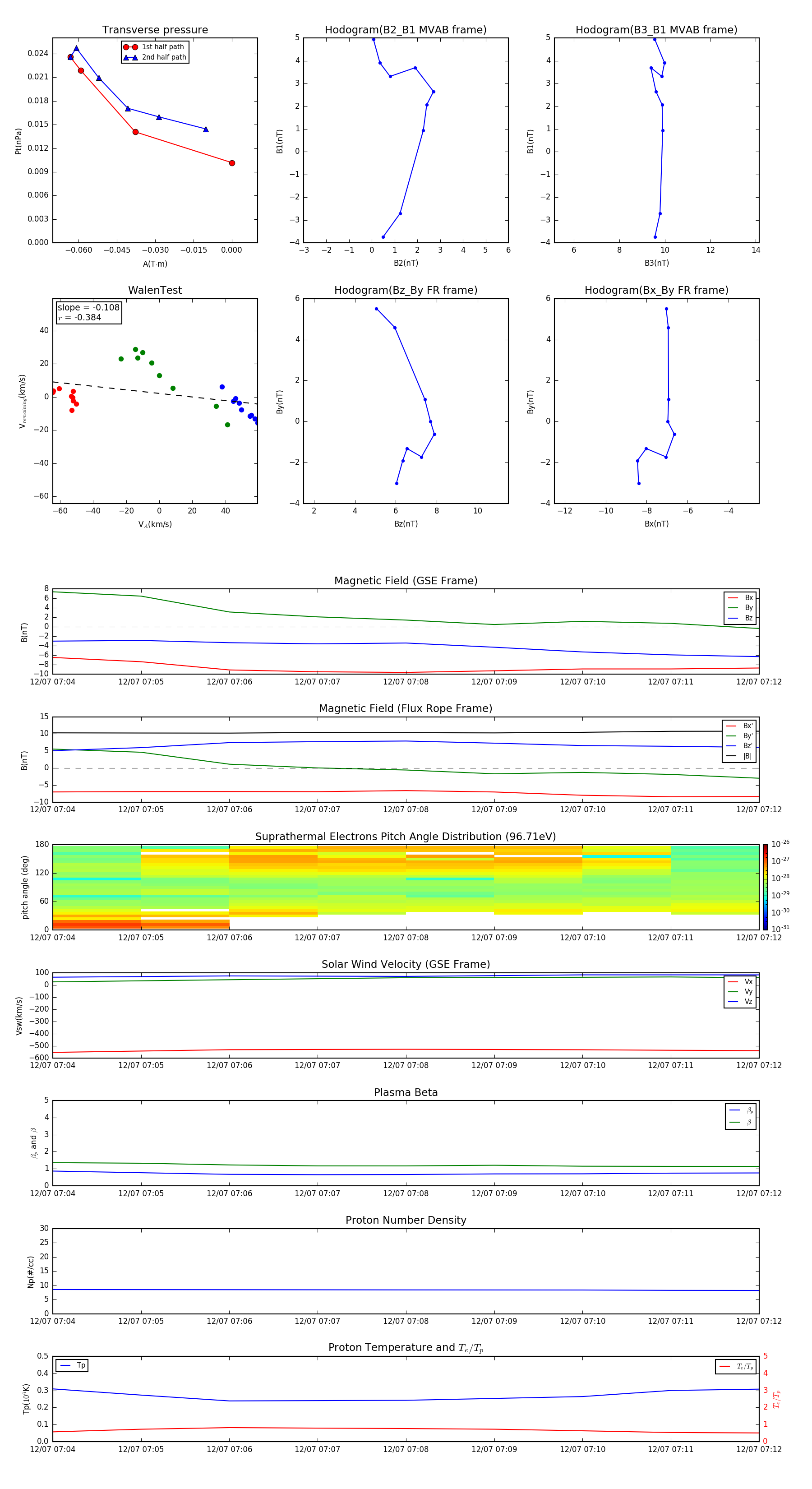812x1489 pixels.
Task: Click the pitch angle color scale bar
Action: pyautogui.click(x=765, y=887)
